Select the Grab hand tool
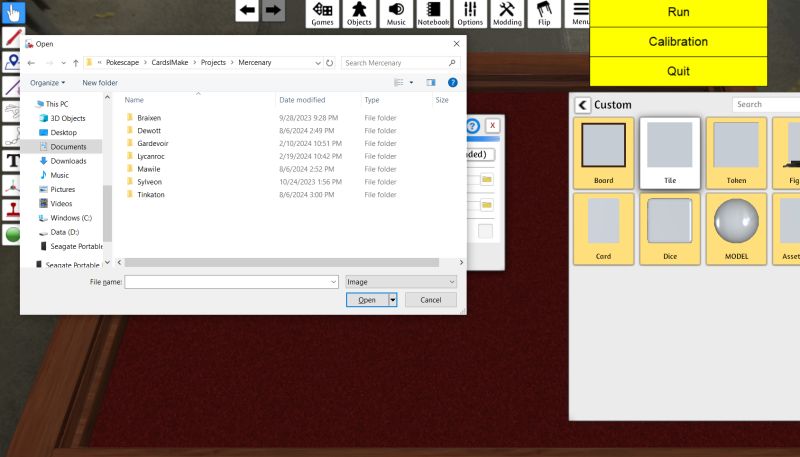Viewport: 800px width, 457px height. pos(13,12)
